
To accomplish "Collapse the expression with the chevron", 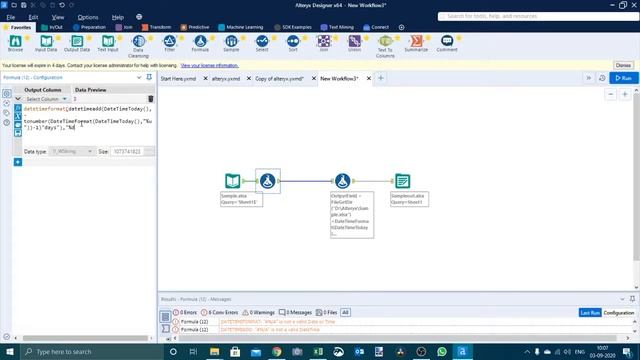I will pyautogui.click(x=18, y=99).
